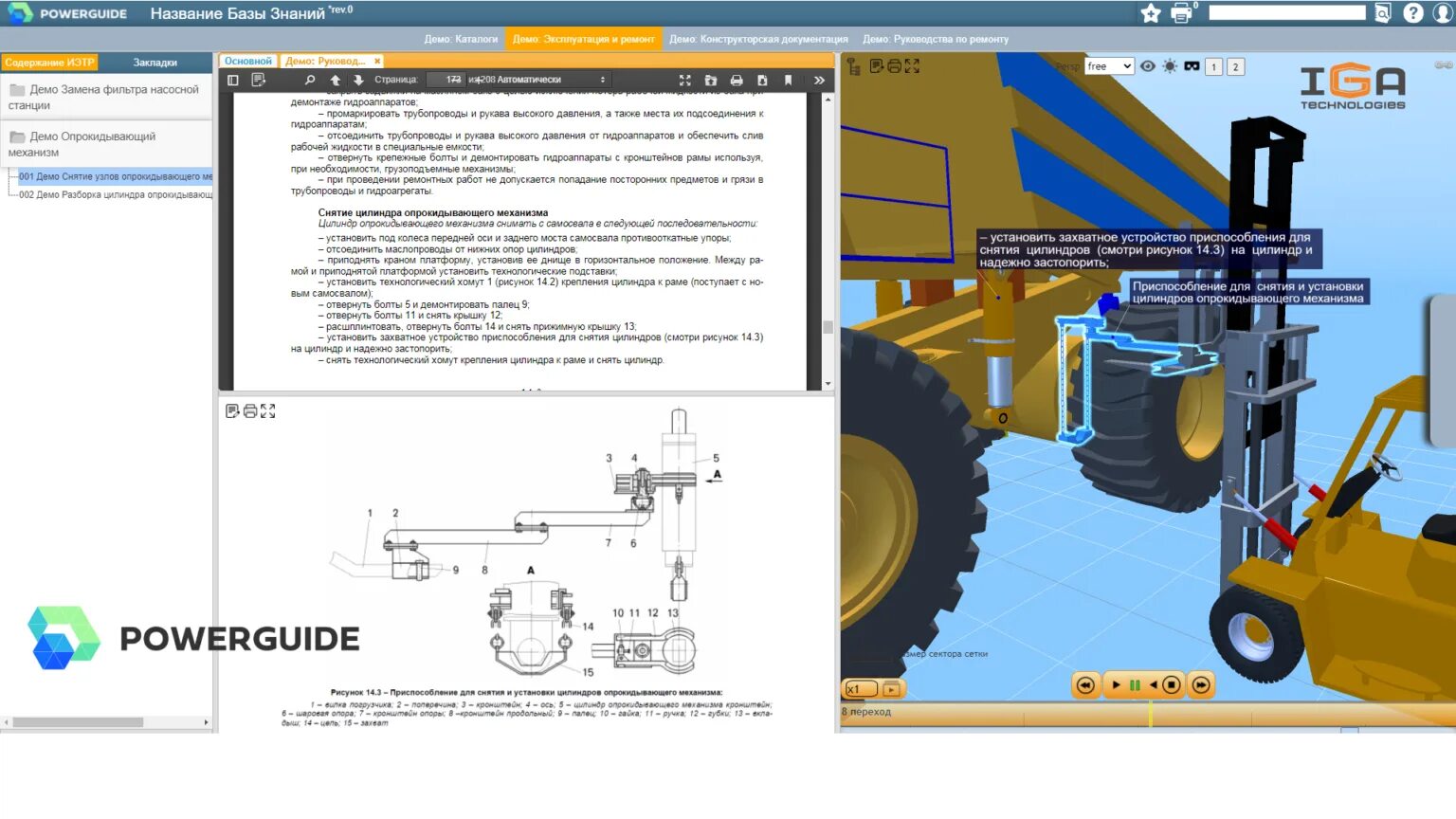Print the PDF document
The width and height of the screenshot is (1456, 819).
(x=737, y=81)
